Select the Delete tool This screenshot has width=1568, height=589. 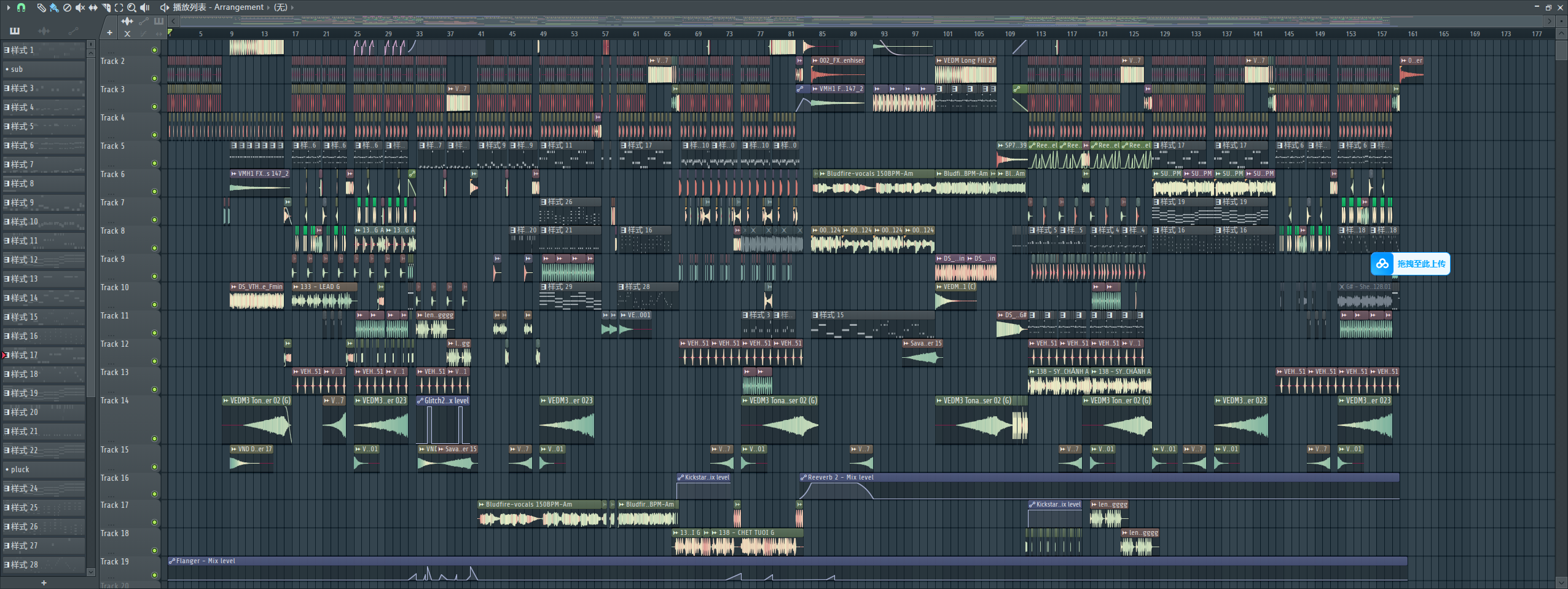point(67,7)
